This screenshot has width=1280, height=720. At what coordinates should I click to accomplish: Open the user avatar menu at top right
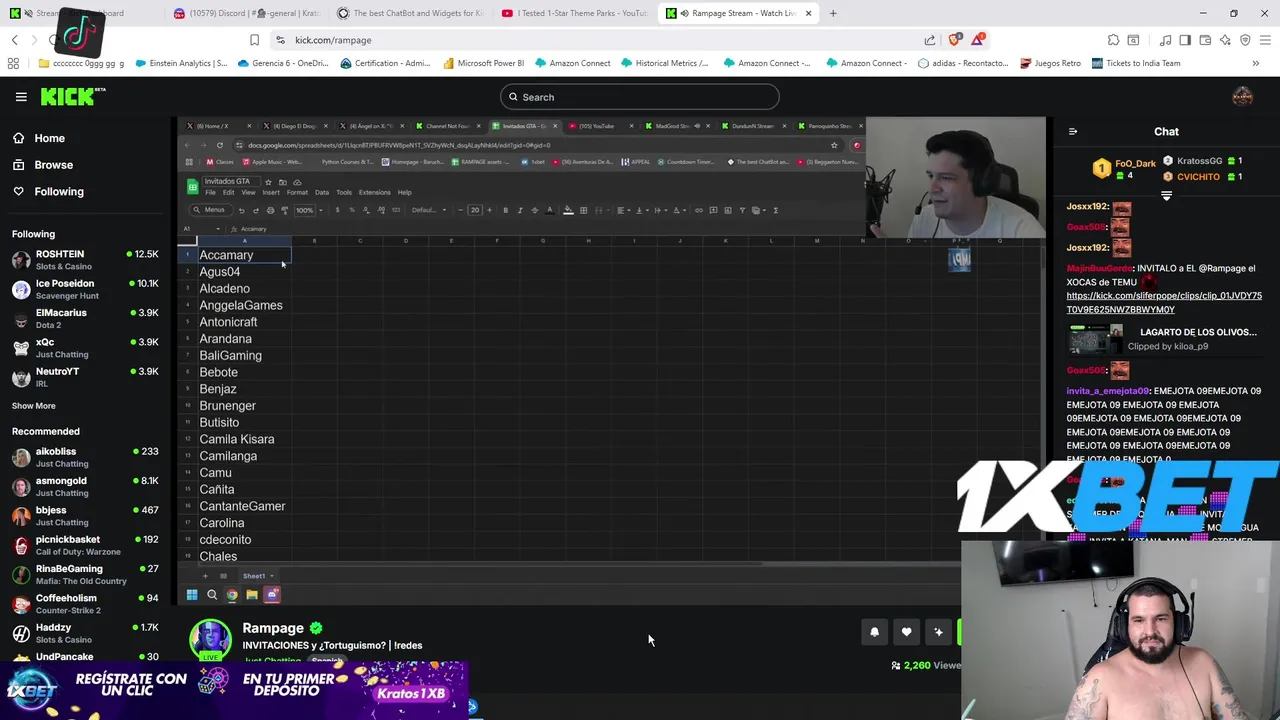coord(1242,96)
